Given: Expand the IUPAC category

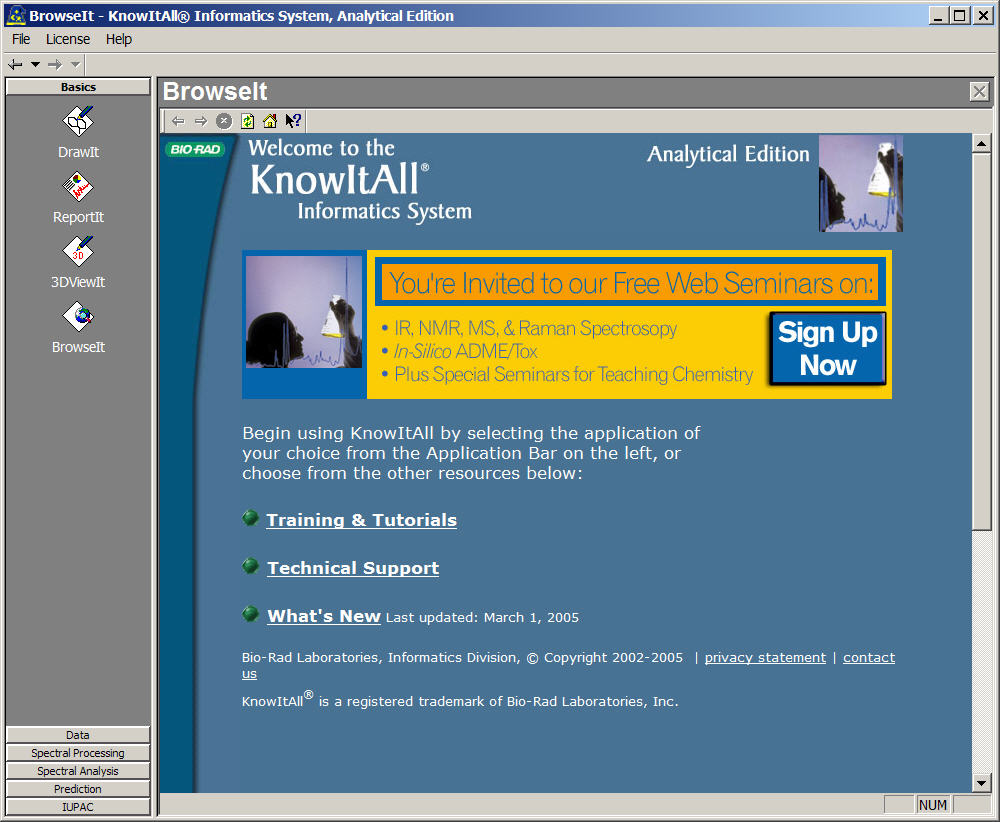Looking at the screenshot, I should [78, 806].
